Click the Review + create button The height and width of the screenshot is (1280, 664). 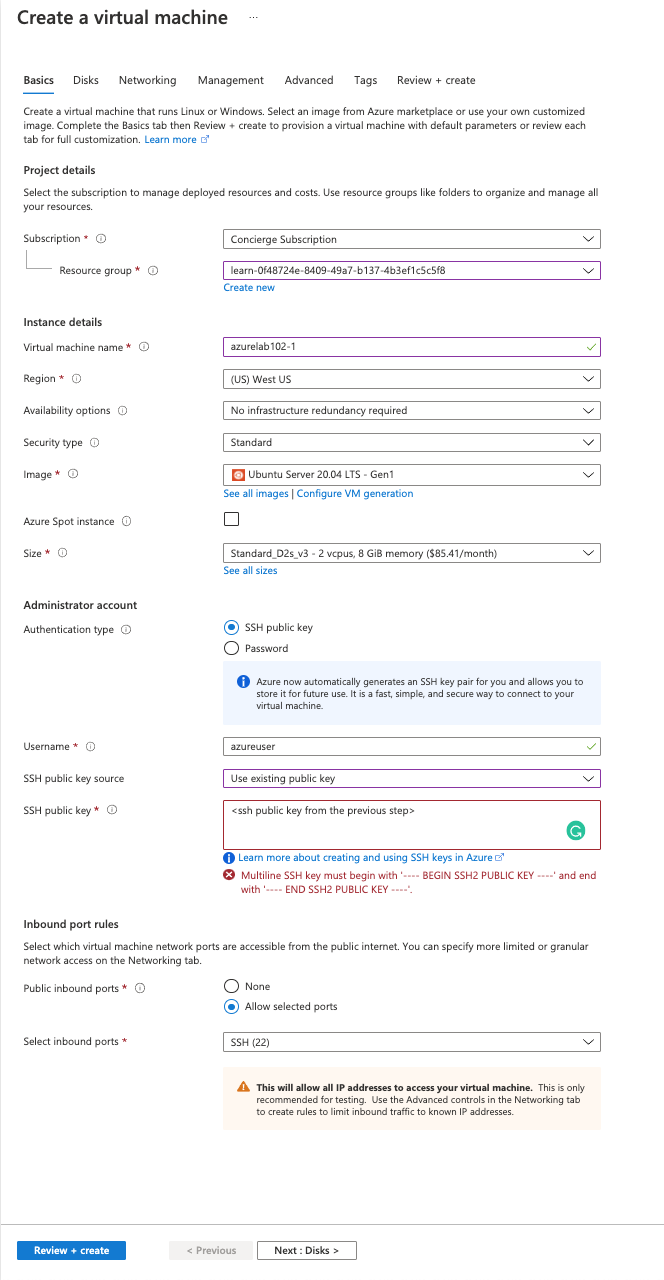pyautogui.click(x=71, y=1250)
